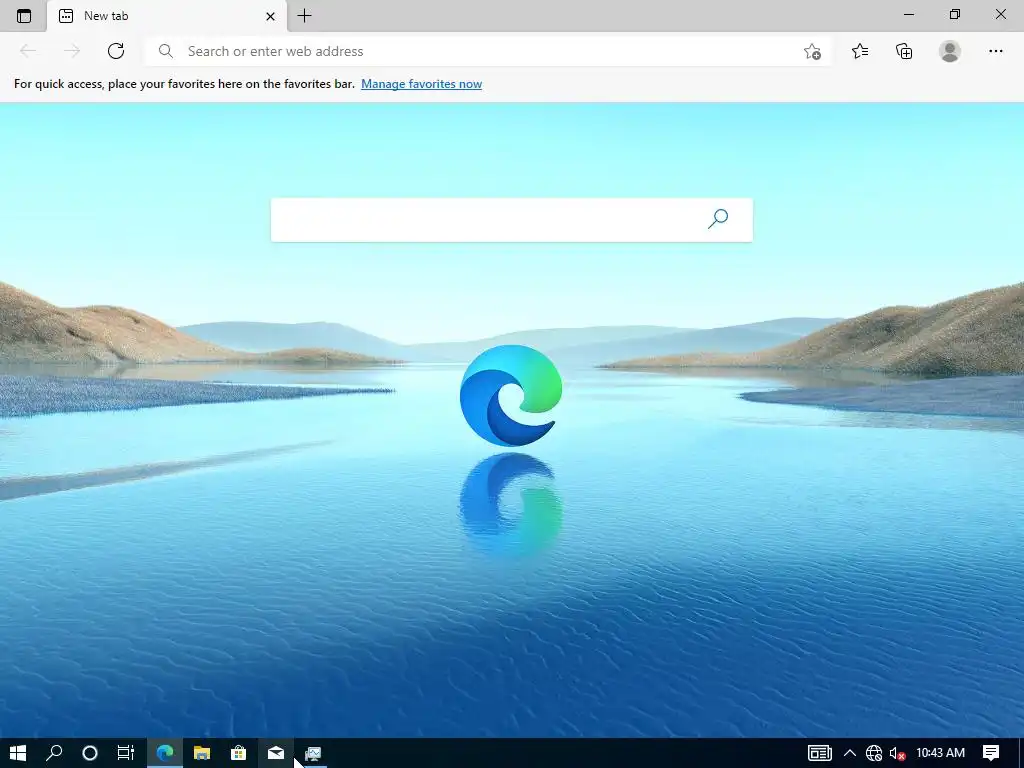Image resolution: width=1024 pixels, height=768 pixels.
Task: Open Windows taskbar search
Action: click(x=54, y=753)
